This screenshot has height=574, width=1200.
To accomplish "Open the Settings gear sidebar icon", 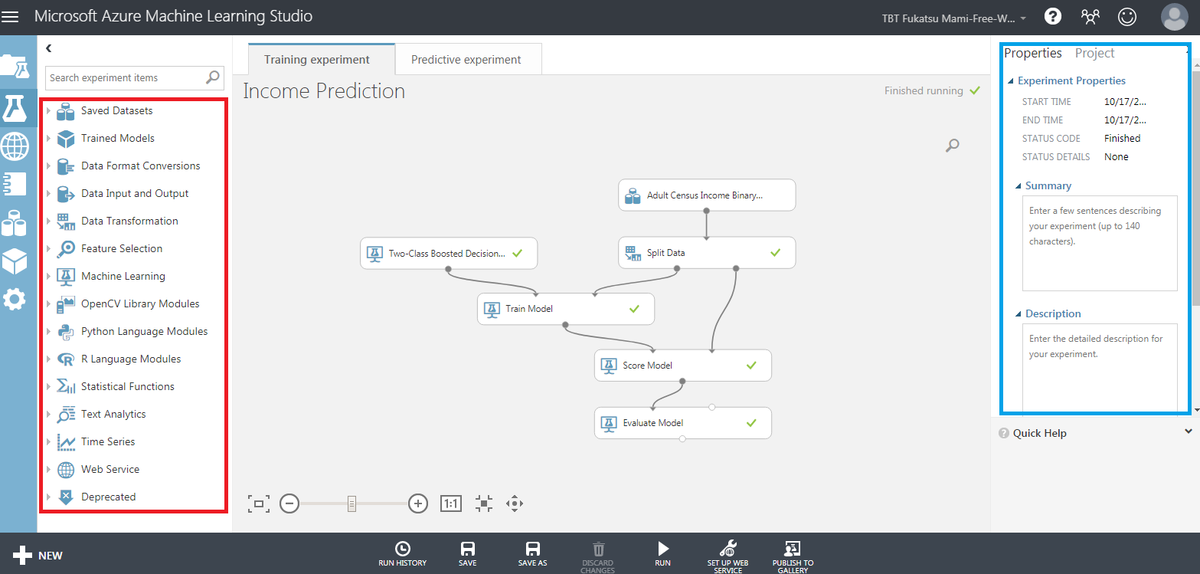I will (14, 298).
